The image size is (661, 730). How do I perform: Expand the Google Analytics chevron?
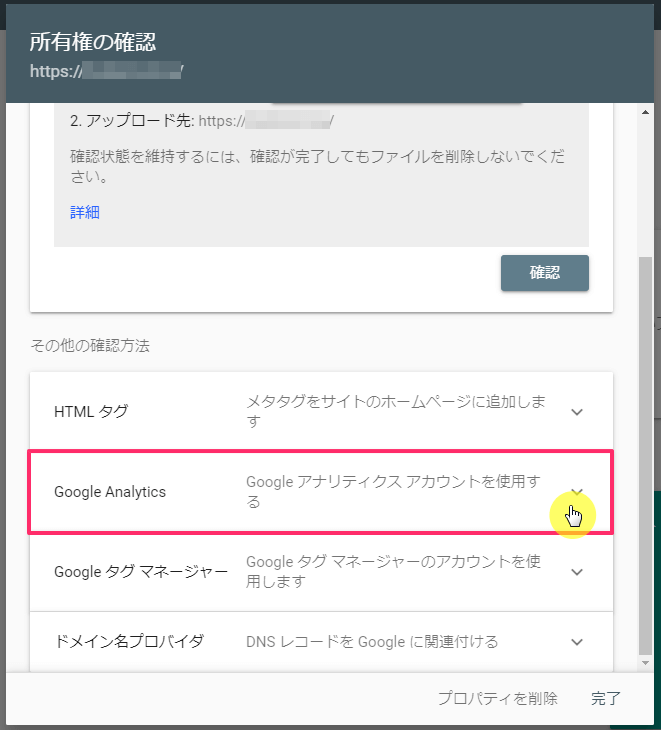pos(577,492)
